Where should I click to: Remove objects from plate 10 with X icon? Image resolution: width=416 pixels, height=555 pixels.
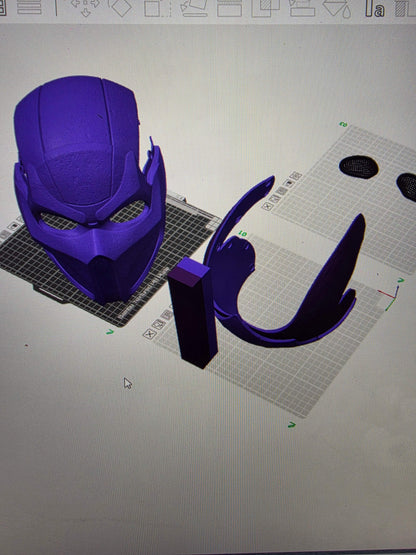pyautogui.click(x=149, y=333)
